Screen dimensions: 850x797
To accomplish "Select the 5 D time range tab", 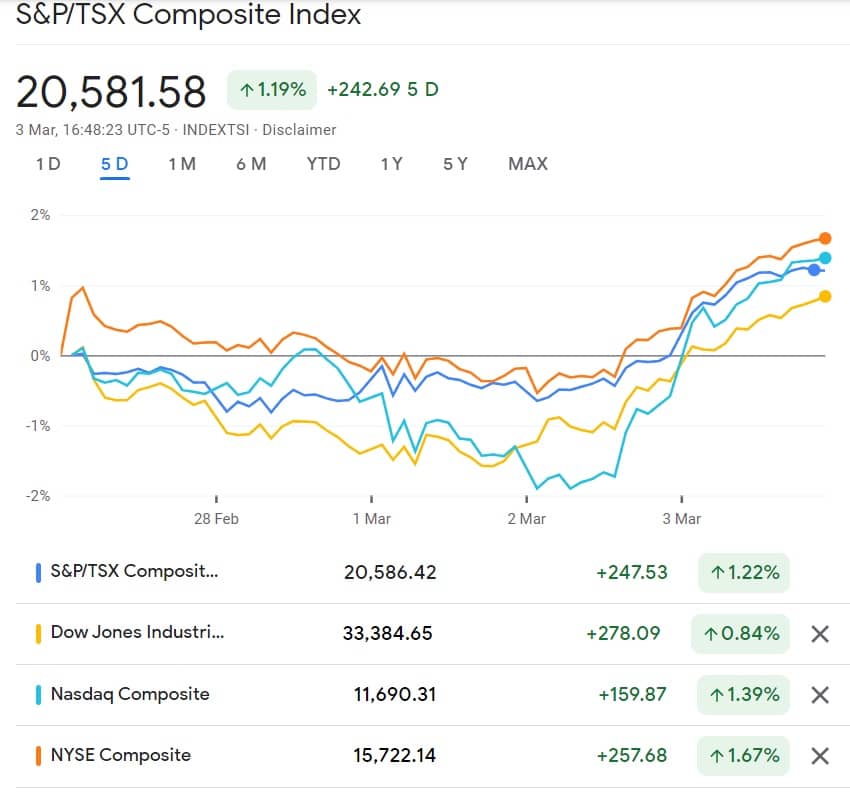I will [x=114, y=164].
